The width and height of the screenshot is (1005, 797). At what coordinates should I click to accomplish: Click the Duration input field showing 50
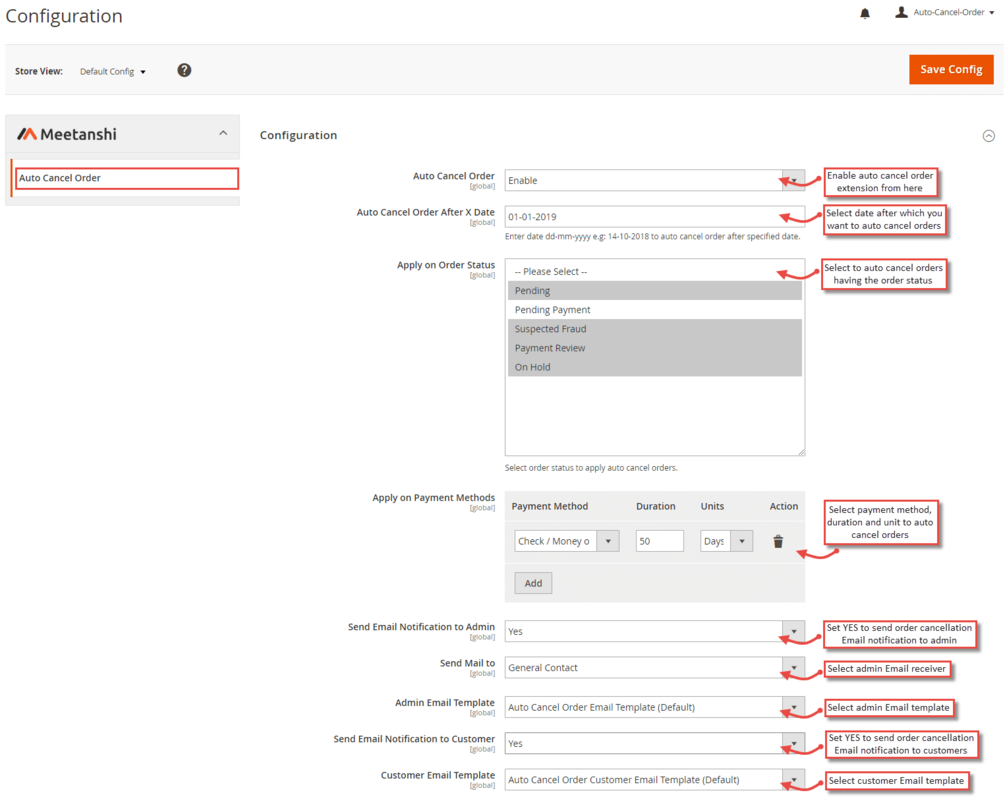[660, 541]
